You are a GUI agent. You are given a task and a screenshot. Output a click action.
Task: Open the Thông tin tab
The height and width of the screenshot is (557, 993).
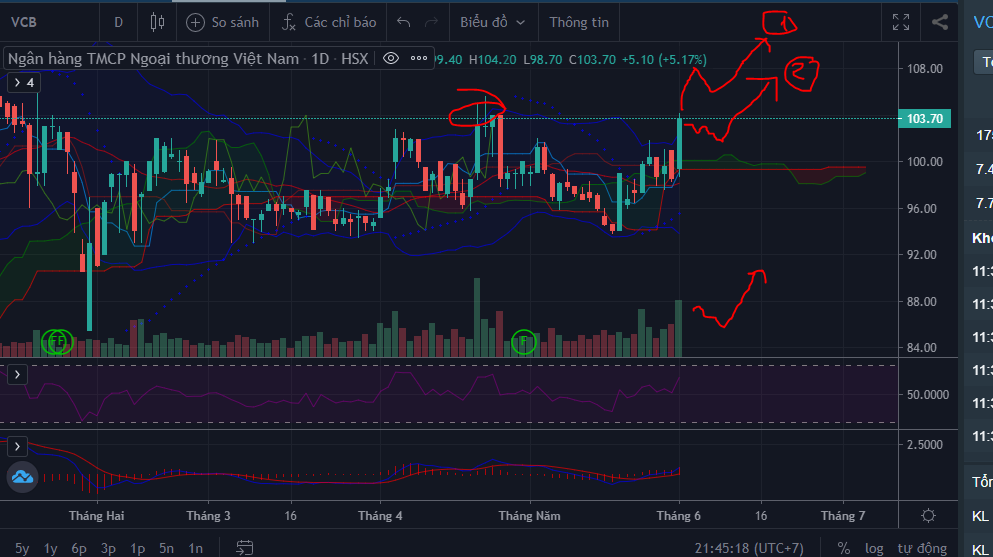(x=579, y=22)
